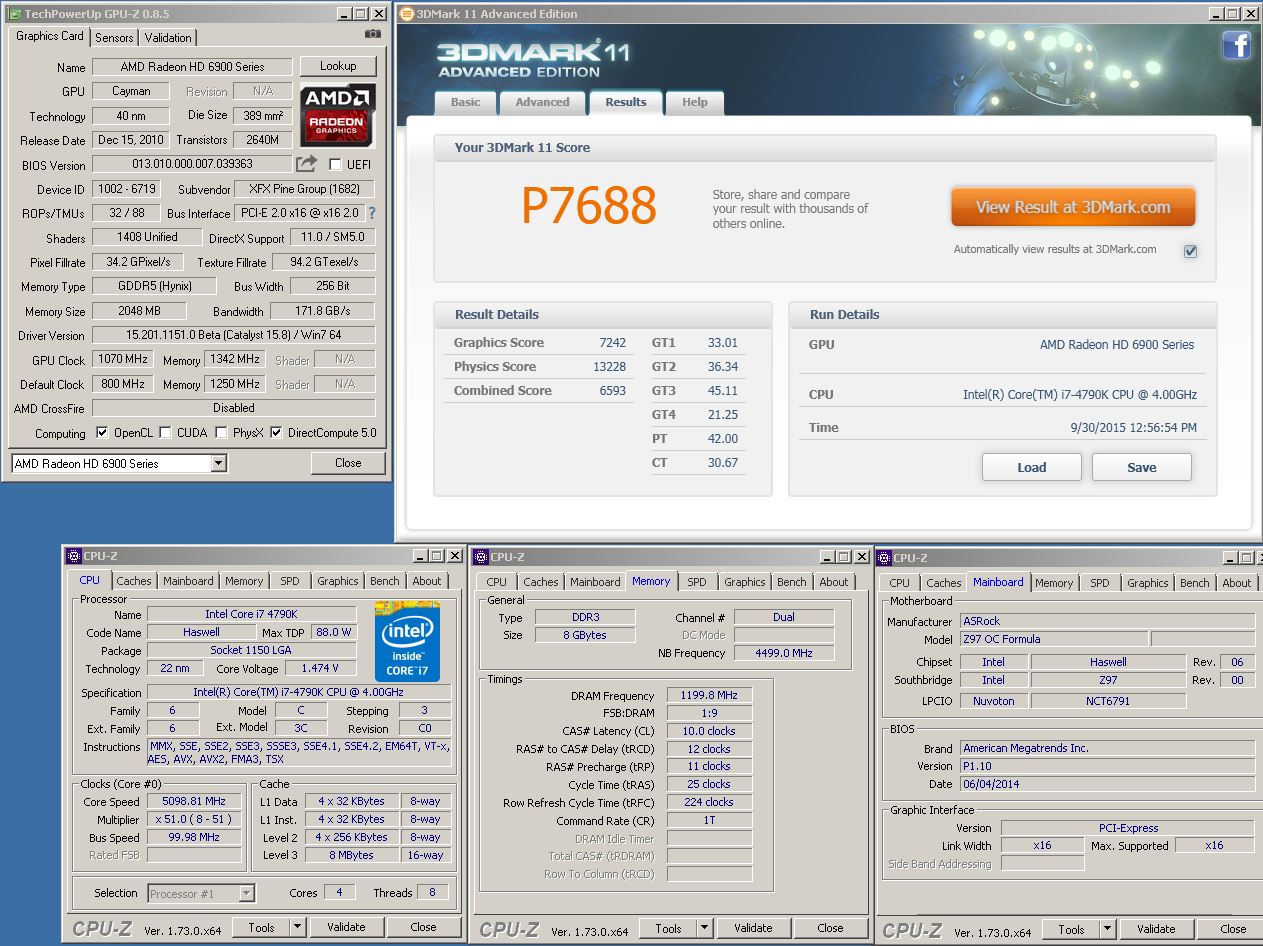Viewport: 1263px width, 946px height.
Task: Open the Basic tab in 3DMark 11
Action: coord(465,102)
